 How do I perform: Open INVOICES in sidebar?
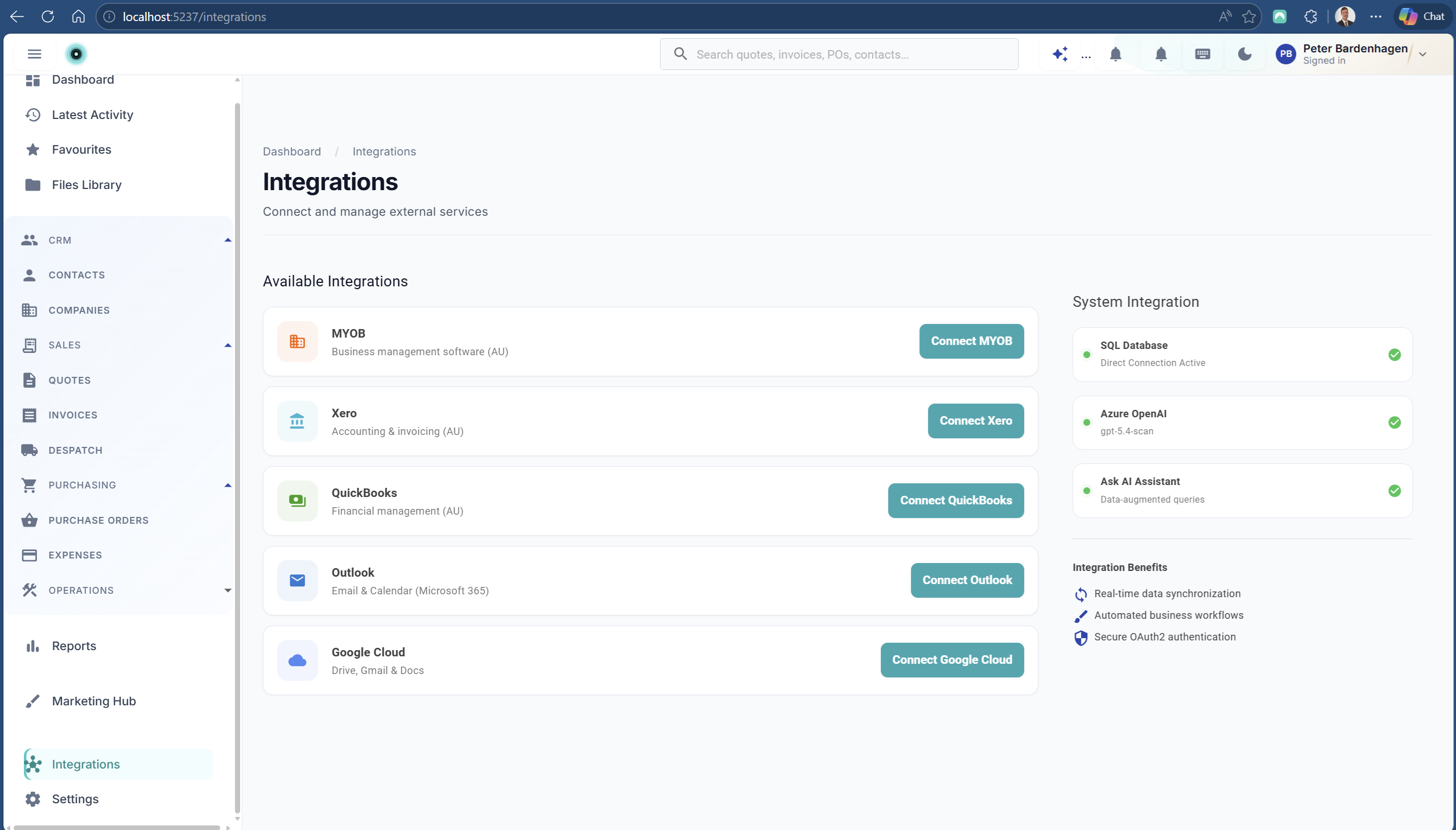[72, 415]
